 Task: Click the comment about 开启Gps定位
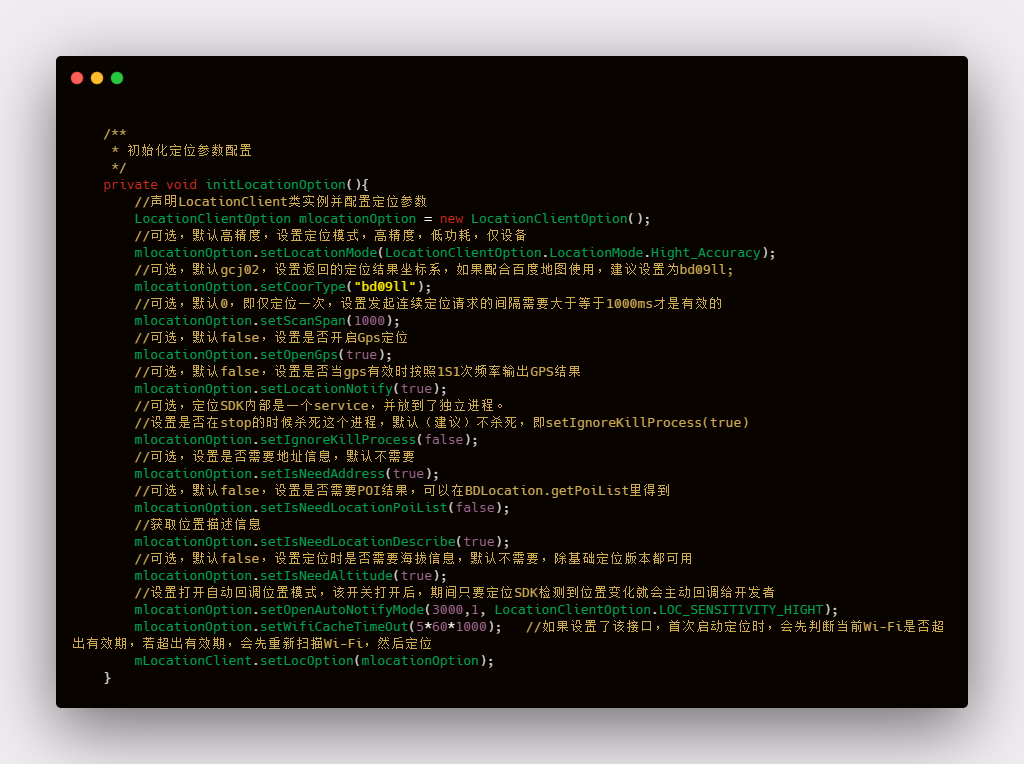pos(271,338)
